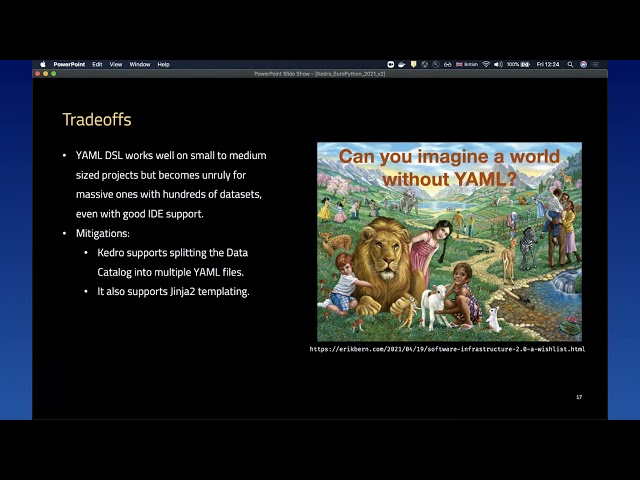Click the PowerPoint Slide Show window title
This screenshot has height=480, width=640.
(320, 74)
